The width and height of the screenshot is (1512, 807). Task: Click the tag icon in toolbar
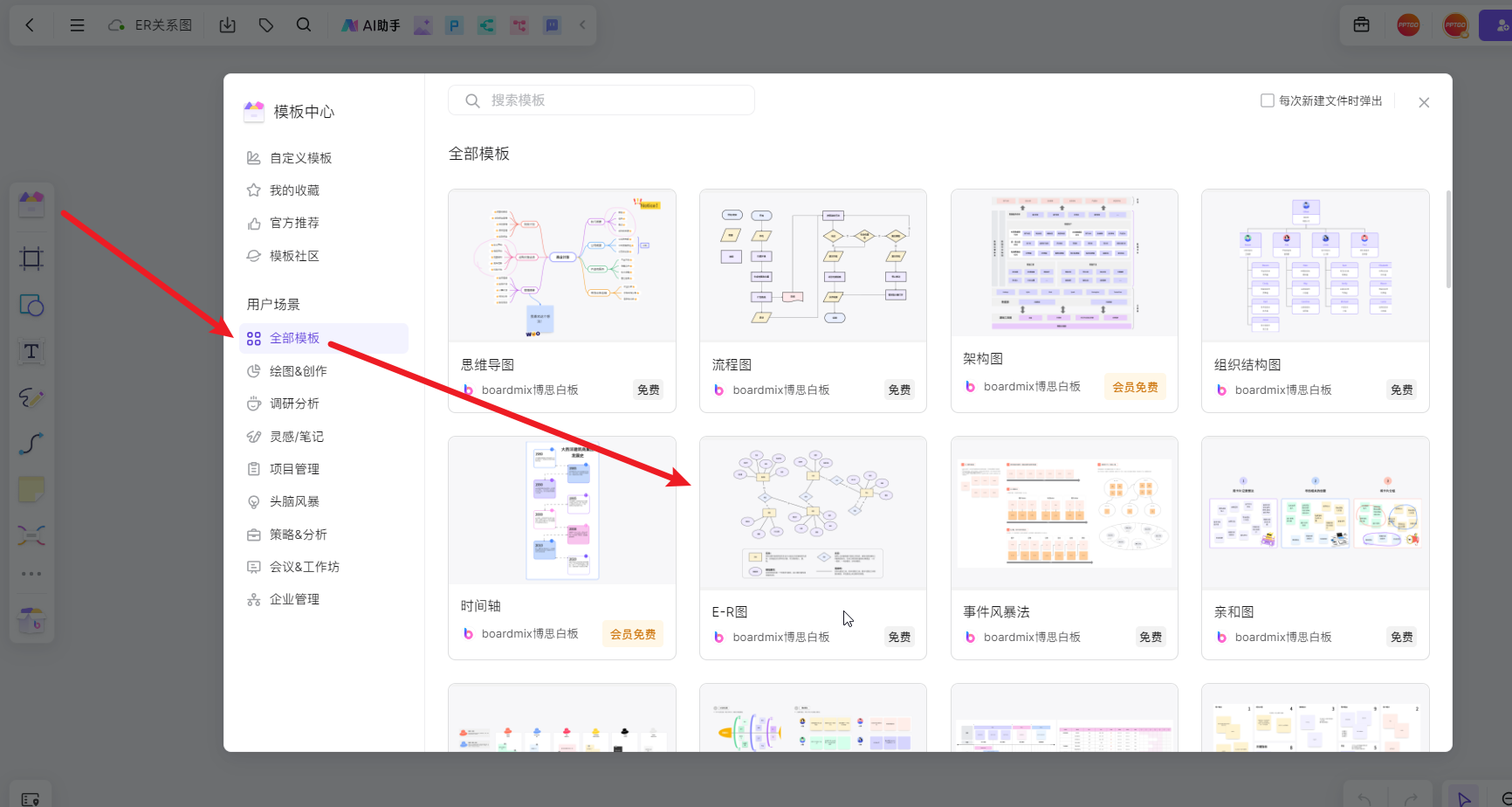pos(266,25)
